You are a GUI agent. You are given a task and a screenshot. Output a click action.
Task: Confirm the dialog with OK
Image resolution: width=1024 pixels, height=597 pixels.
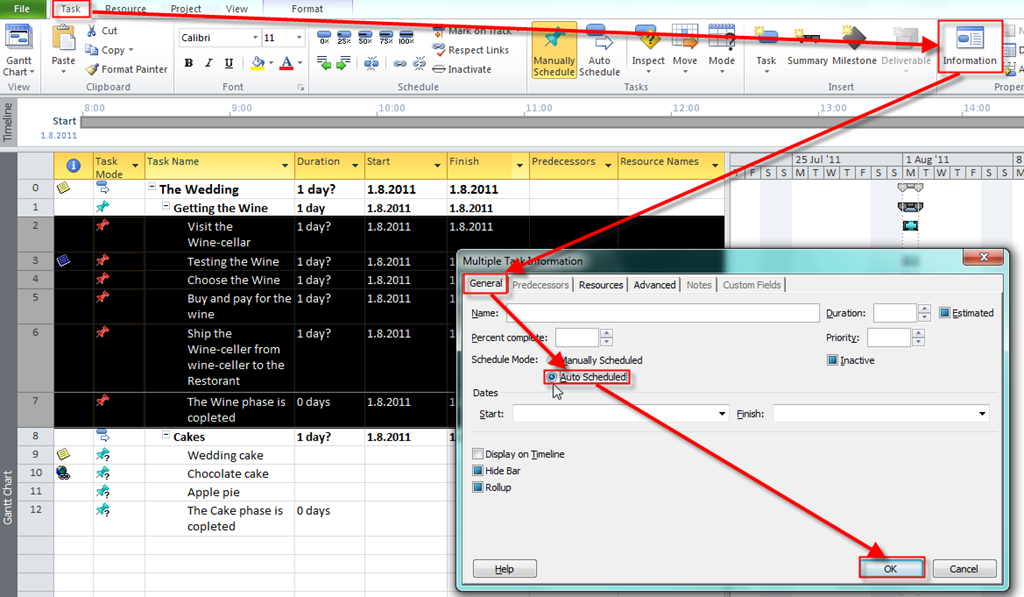[890, 568]
